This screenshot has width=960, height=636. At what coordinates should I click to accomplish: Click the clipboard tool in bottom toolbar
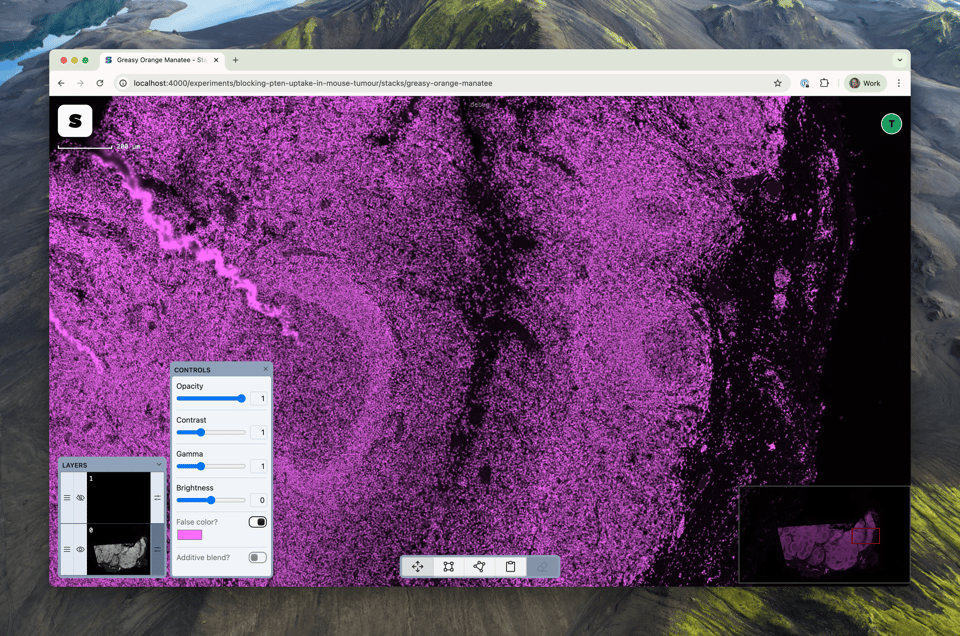[x=511, y=567]
